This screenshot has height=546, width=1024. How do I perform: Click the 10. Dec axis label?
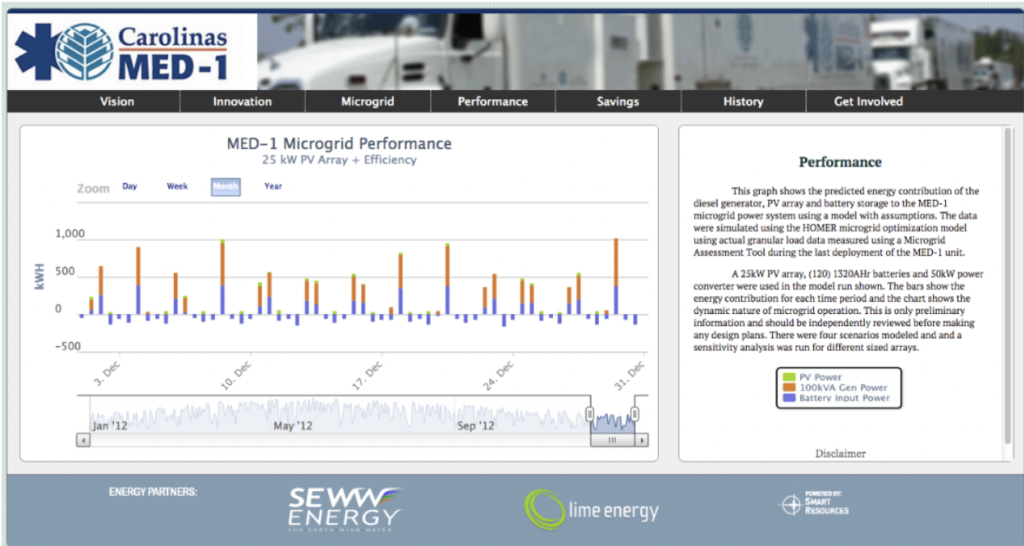tap(236, 376)
